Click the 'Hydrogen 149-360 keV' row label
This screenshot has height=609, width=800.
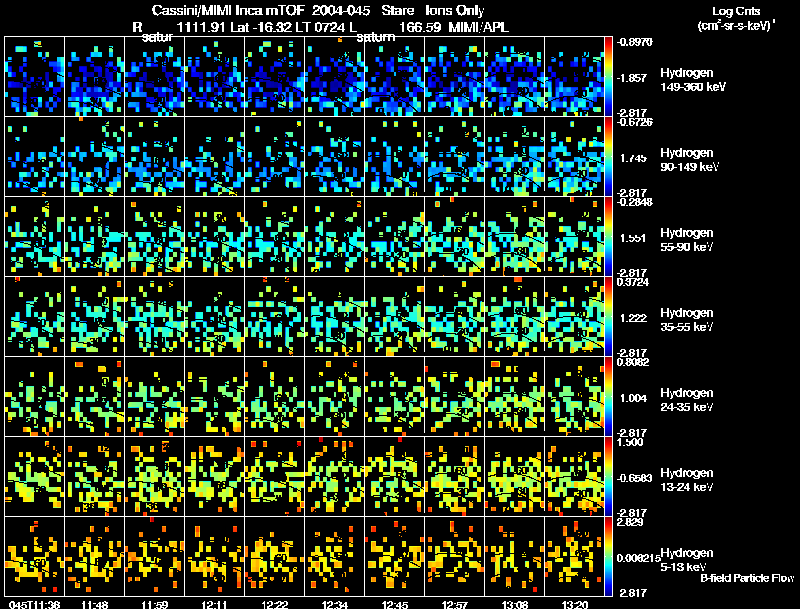pyautogui.click(x=692, y=80)
